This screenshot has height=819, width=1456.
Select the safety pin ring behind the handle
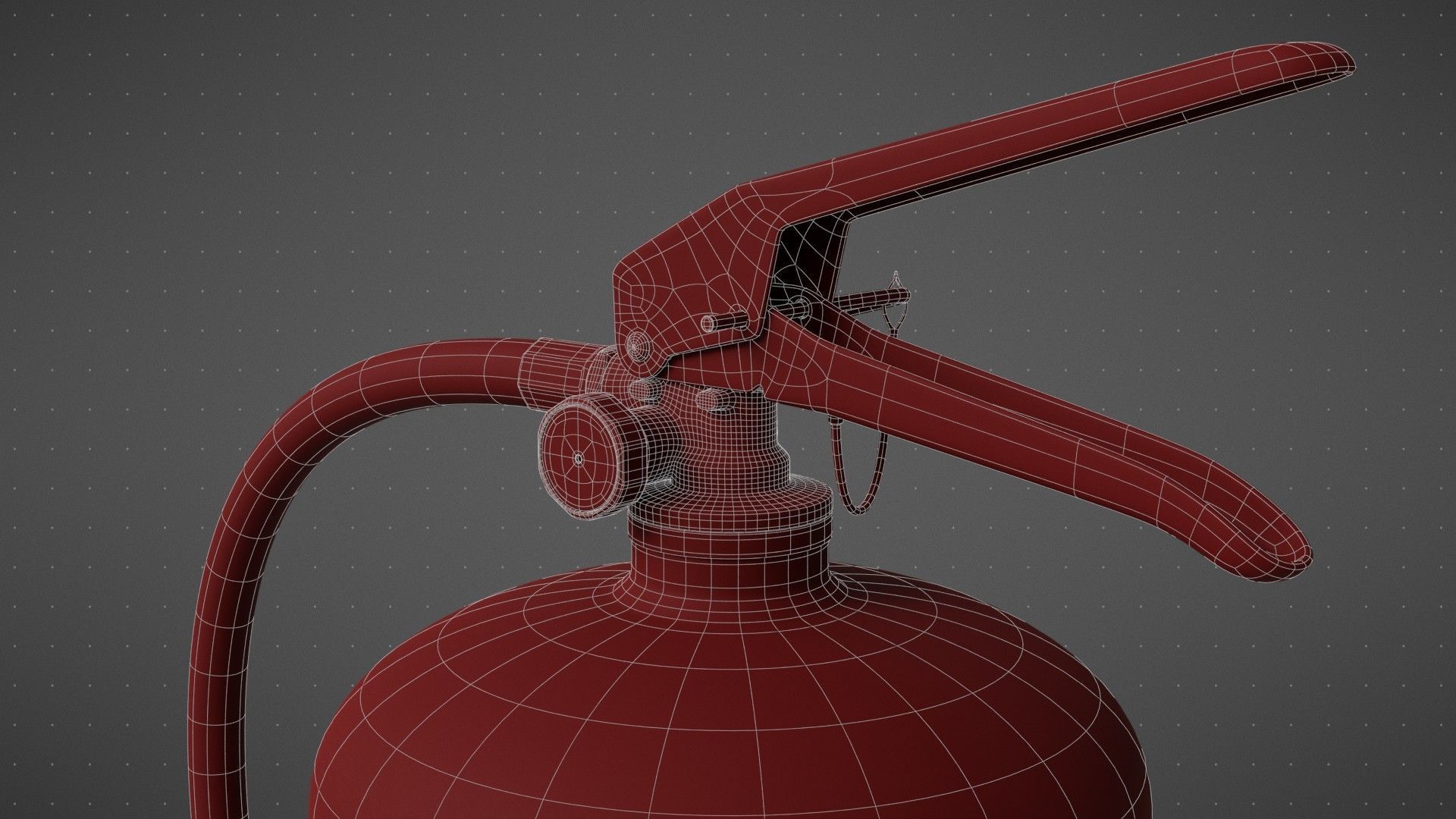pyautogui.click(x=896, y=301)
